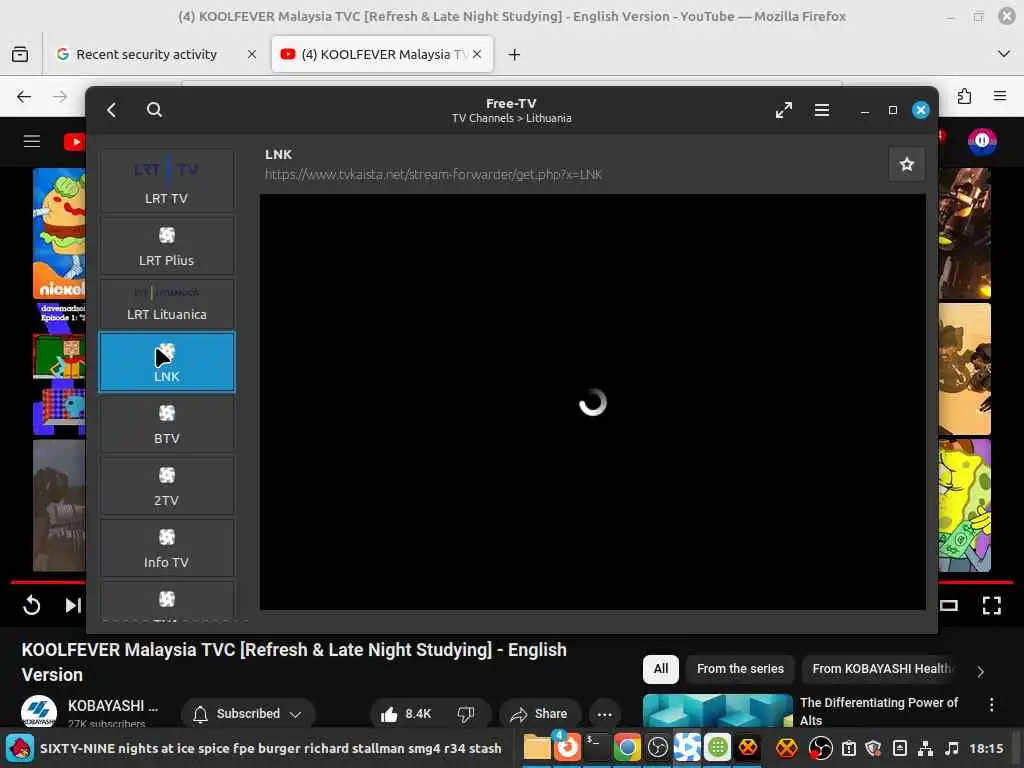Open The Differentiating Power of Alts video
This screenshot has height=768, width=1024.
click(878, 711)
